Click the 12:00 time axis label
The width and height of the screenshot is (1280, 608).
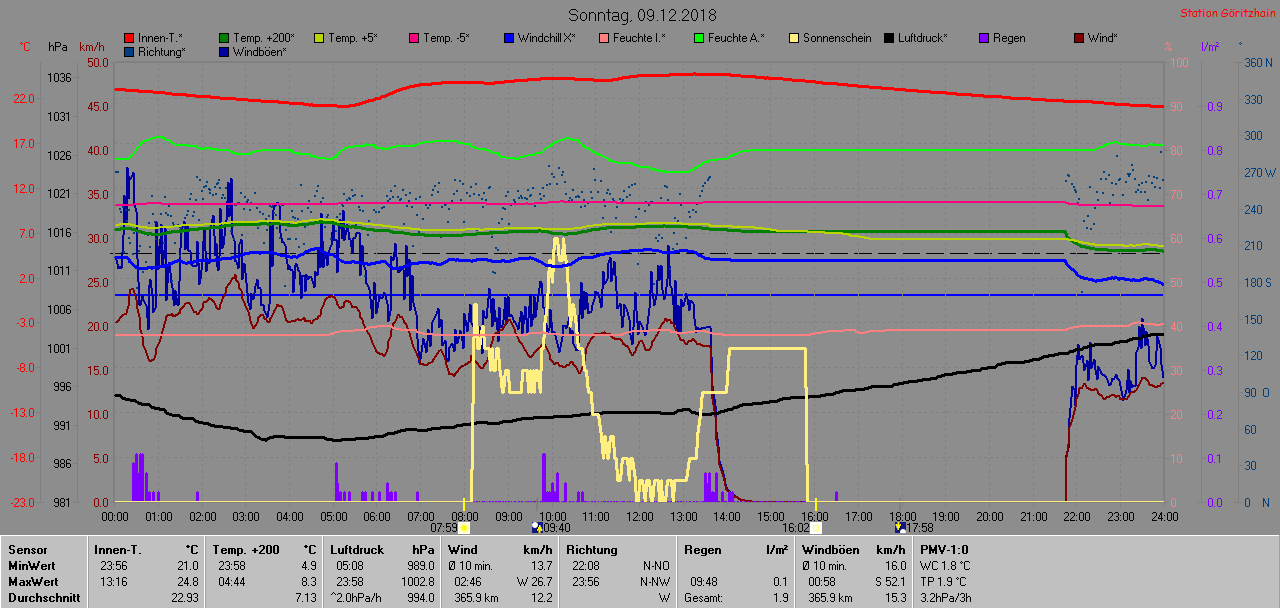(639, 516)
